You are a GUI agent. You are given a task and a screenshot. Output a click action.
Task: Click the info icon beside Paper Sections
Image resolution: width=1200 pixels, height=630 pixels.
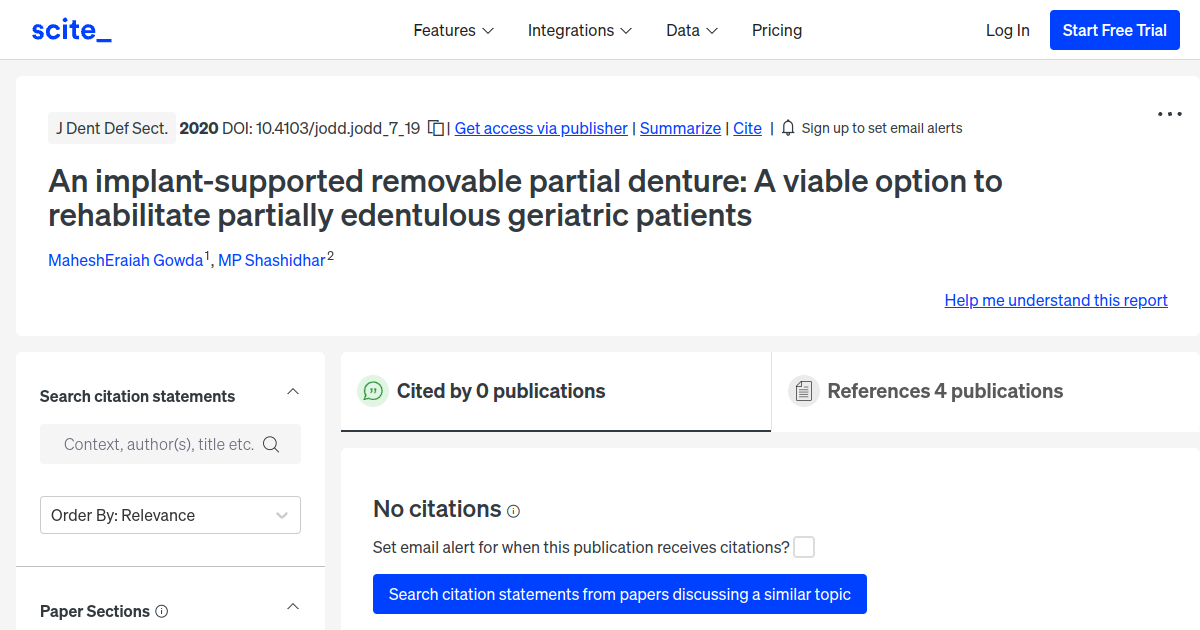pyautogui.click(x=162, y=611)
